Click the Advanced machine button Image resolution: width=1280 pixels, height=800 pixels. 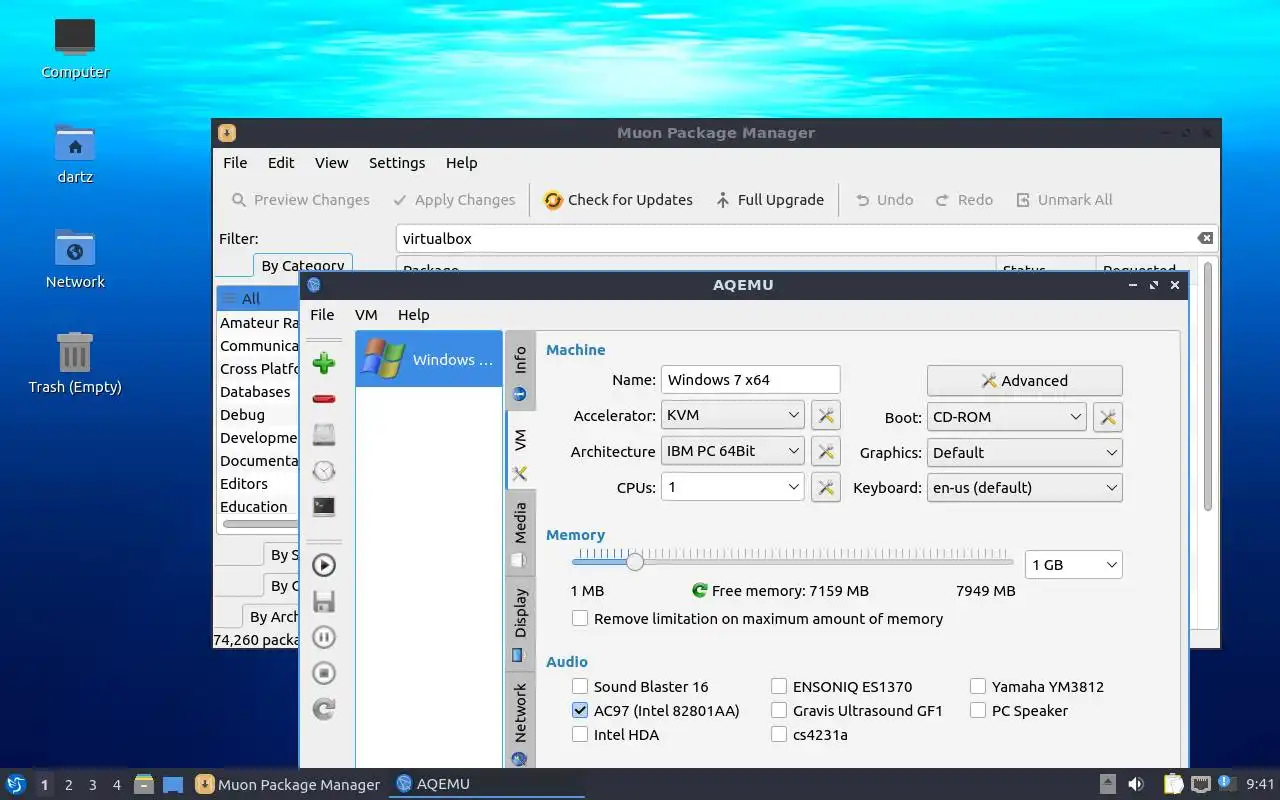tap(1024, 381)
